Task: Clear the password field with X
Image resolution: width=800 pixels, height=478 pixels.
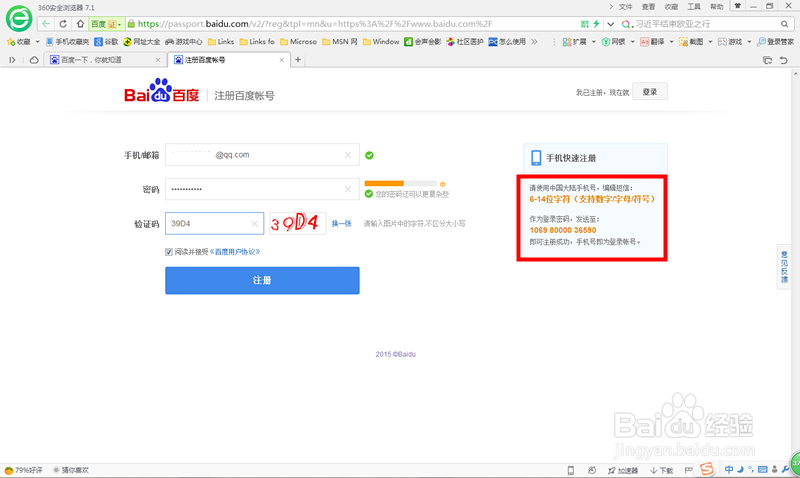Action: (x=348, y=189)
